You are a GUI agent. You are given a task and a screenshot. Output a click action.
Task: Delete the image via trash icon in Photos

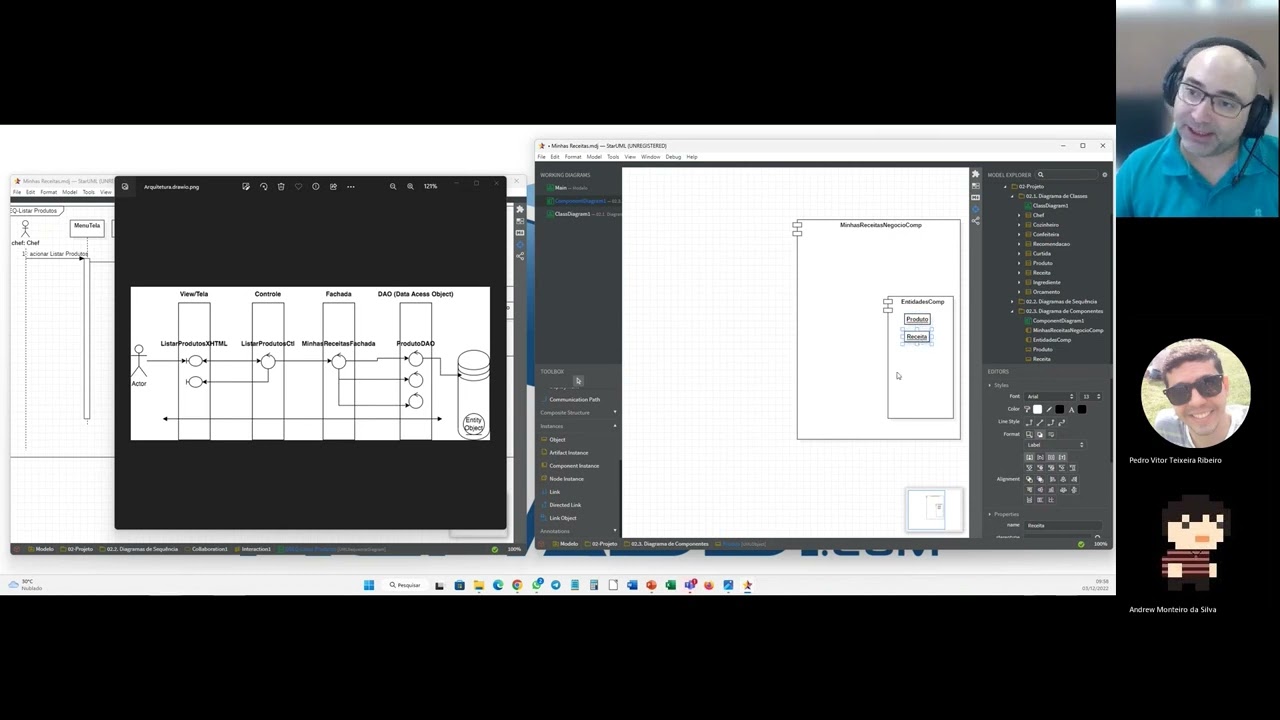(281, 186)
